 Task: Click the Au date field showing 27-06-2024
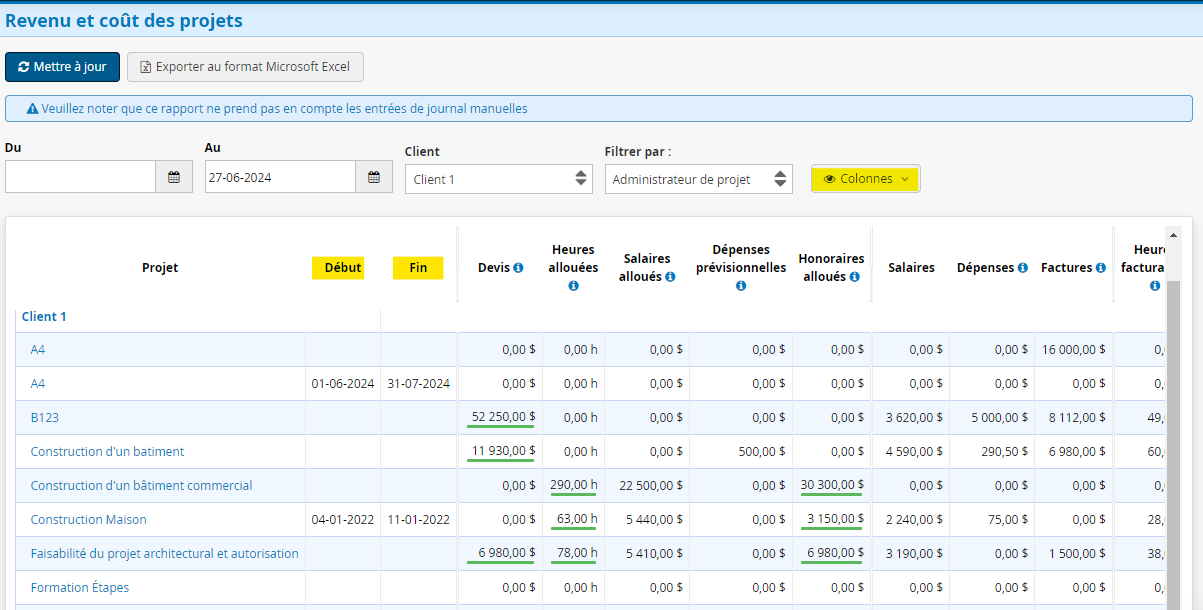[x=280, y=177]
